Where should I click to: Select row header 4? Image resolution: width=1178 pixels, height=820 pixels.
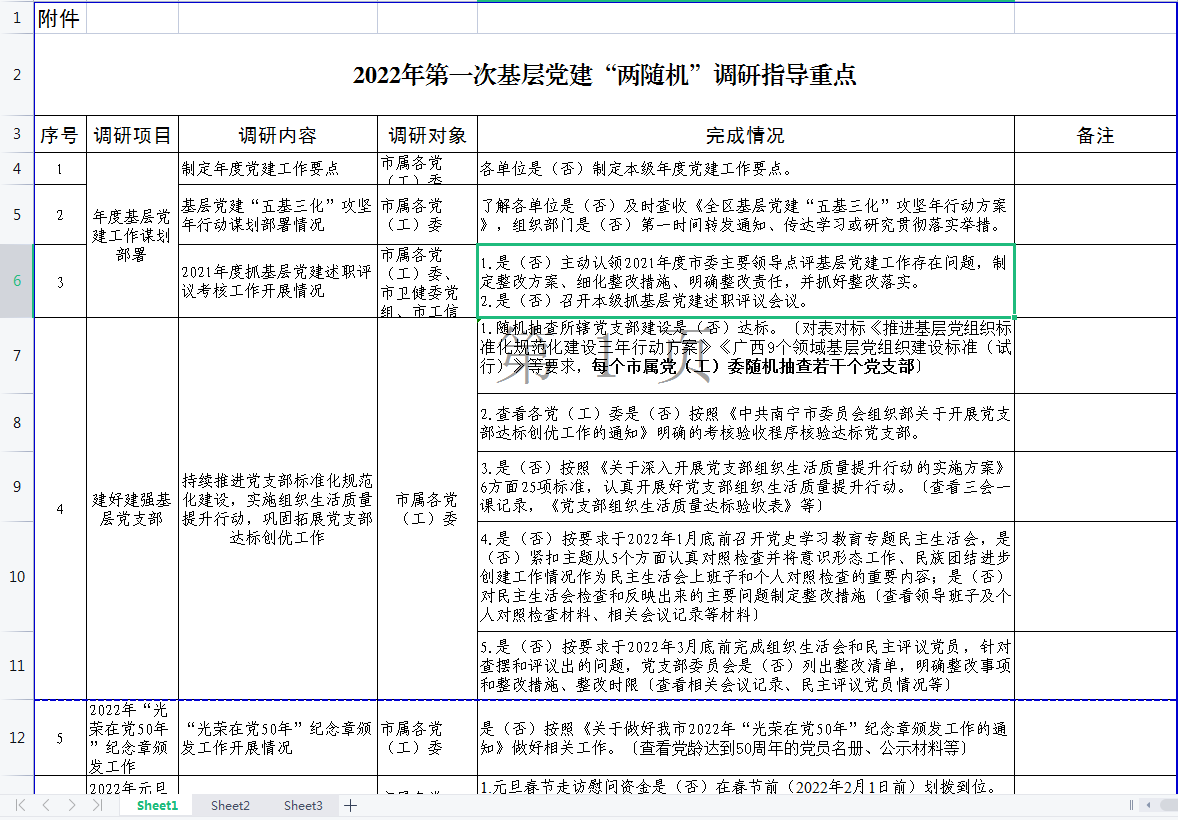(17, 168)
